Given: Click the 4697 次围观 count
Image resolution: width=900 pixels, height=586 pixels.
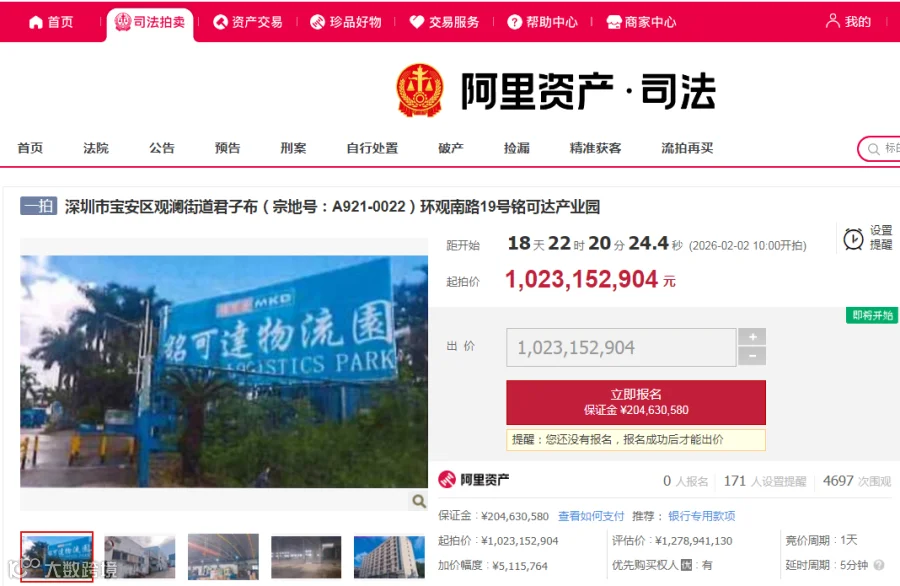Looking at the screenshot, I should pyautogui.click(x=857, y=481).
